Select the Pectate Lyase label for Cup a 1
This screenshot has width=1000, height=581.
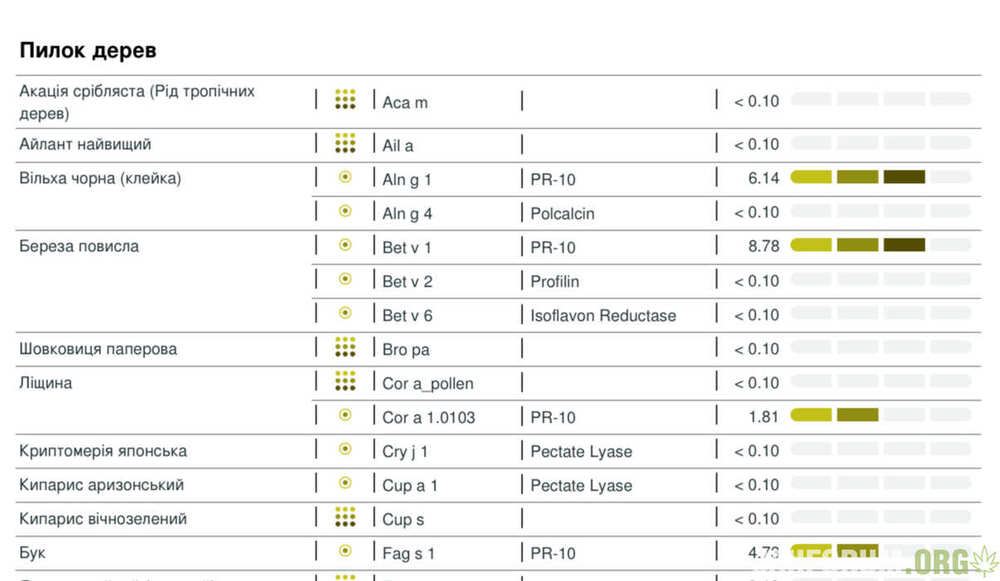[x=582, y=485]
